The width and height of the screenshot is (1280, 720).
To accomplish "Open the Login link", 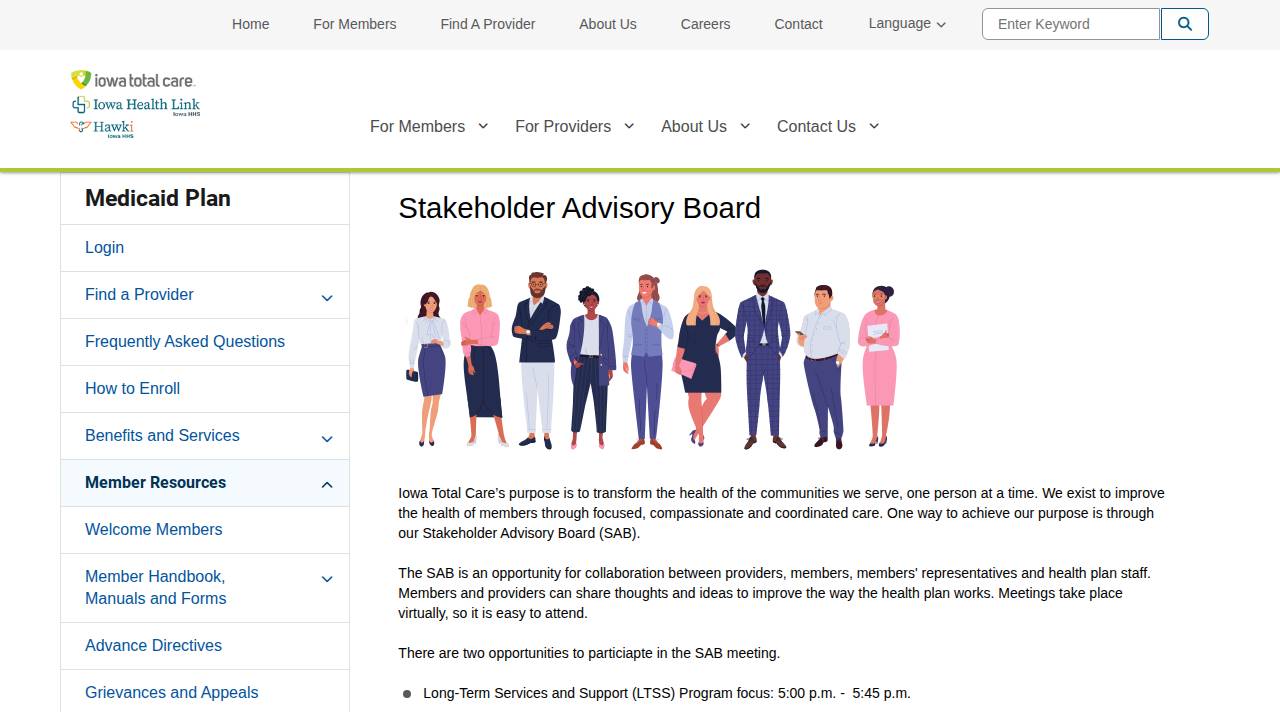I will (x=104, y=247).
